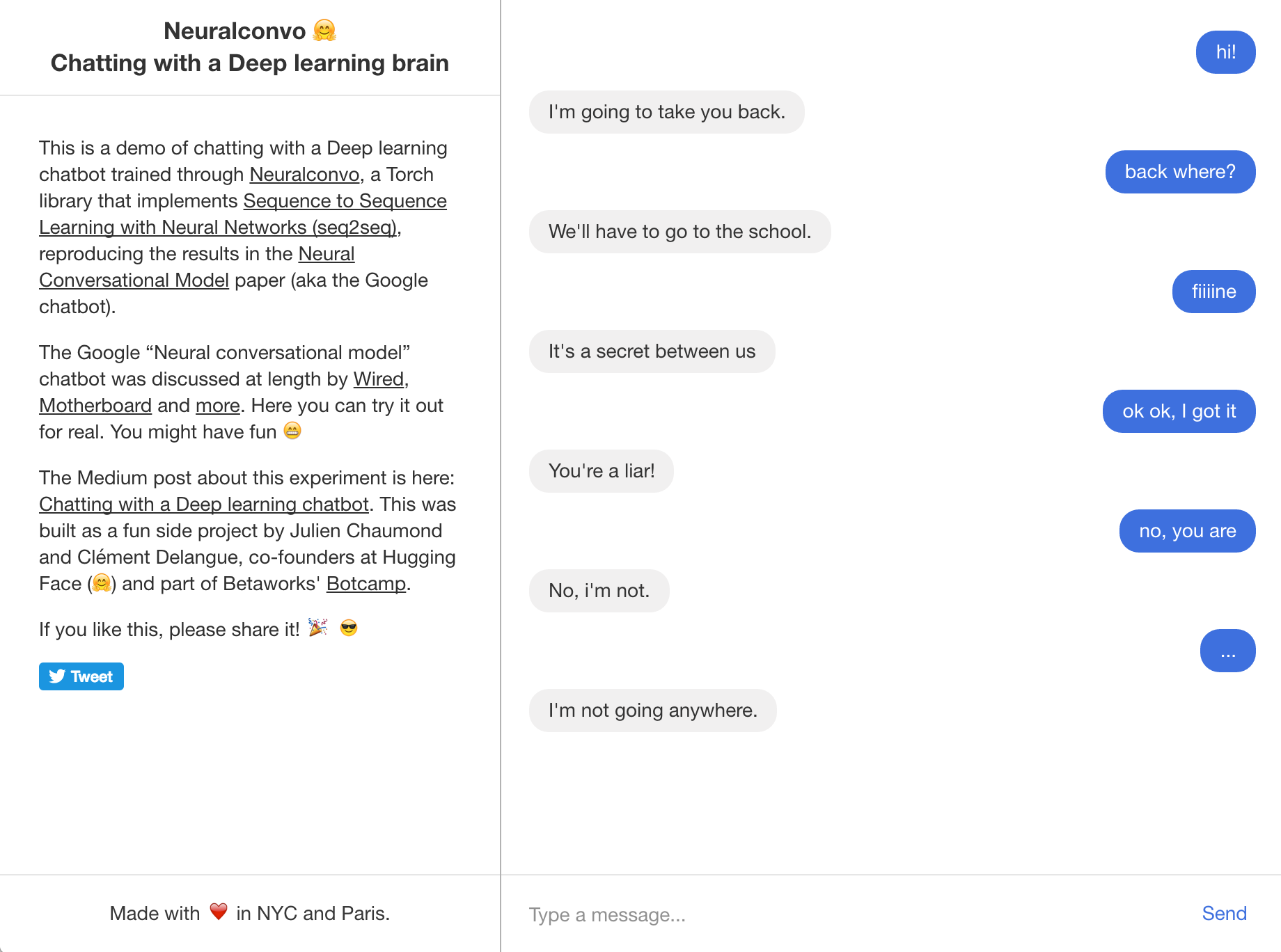Click the grinning emoji after 'have fun'
The image size is (1281, 952).
coord(293,431)
